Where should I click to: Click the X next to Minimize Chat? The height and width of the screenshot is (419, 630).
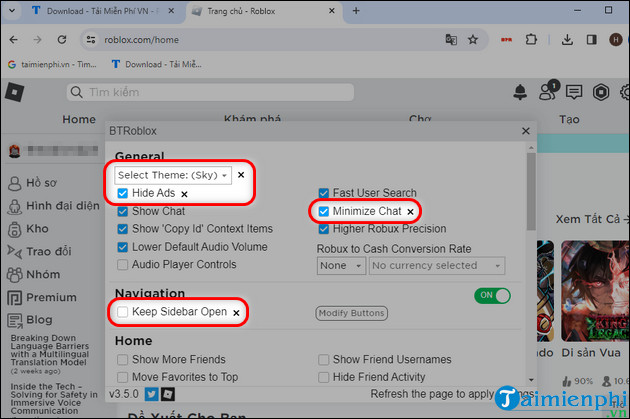410,212
